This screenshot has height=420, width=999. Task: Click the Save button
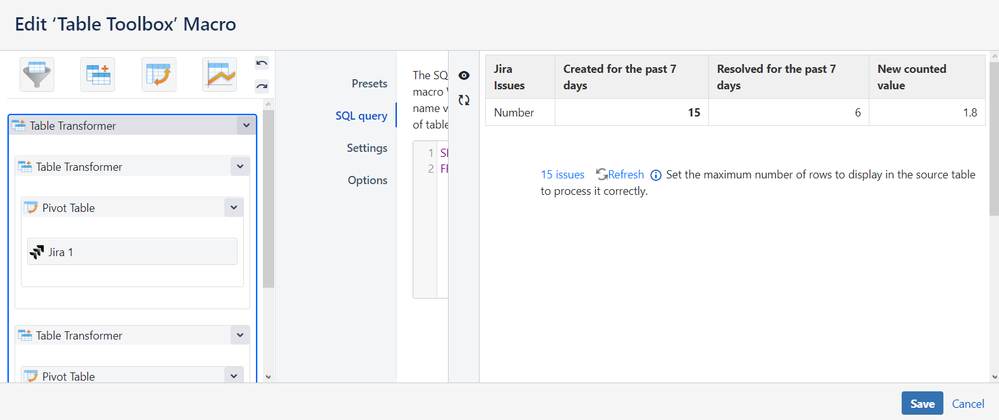(922, 403)
